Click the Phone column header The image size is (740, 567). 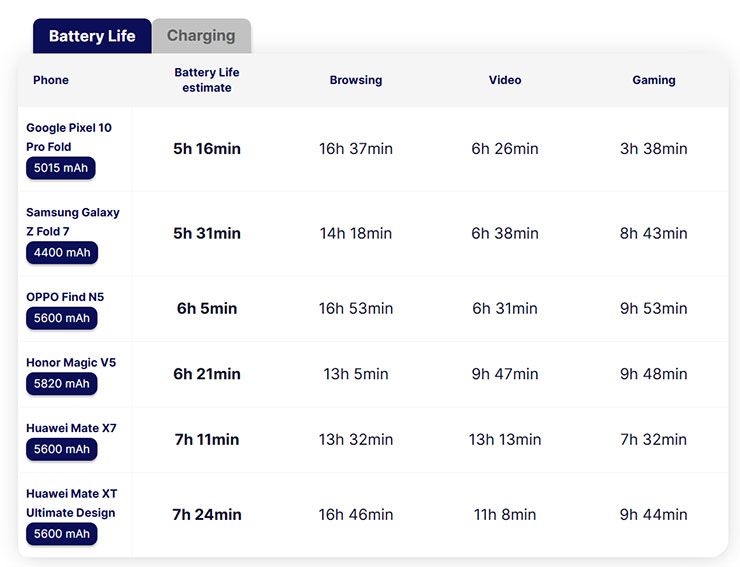[51, 80]
